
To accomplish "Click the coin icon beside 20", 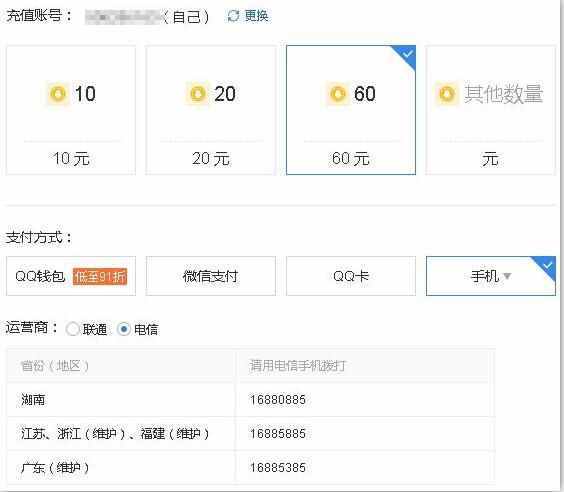I will point(197,94).
